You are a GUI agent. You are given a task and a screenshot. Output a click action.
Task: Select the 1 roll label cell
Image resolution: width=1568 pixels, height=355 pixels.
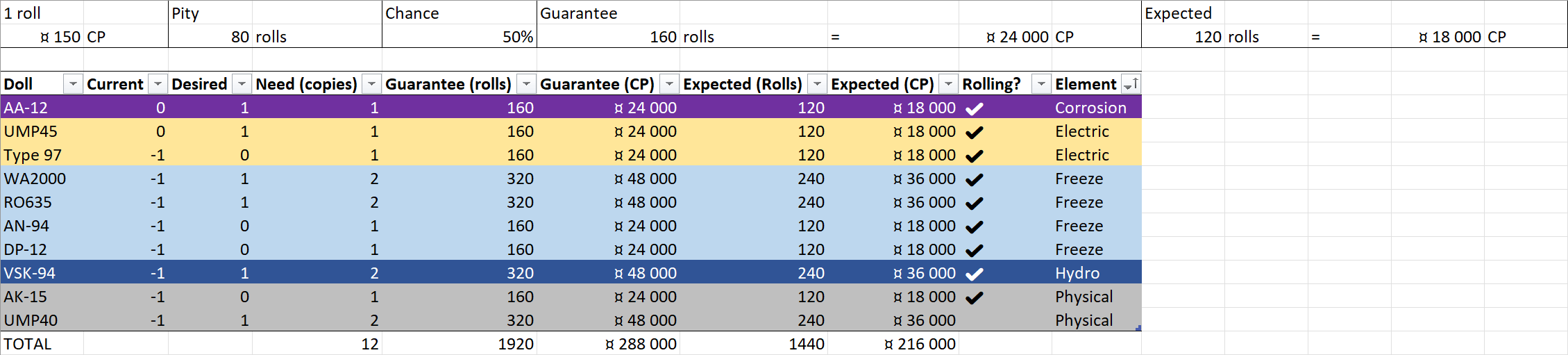pos(42,13)
